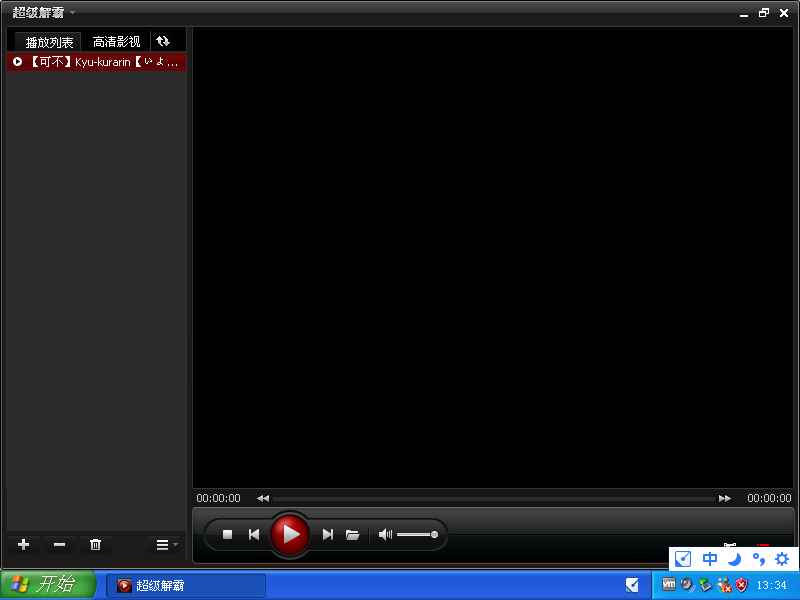
Task: Remove the selected item with the minus icon
Action: [x=59, y=545]
